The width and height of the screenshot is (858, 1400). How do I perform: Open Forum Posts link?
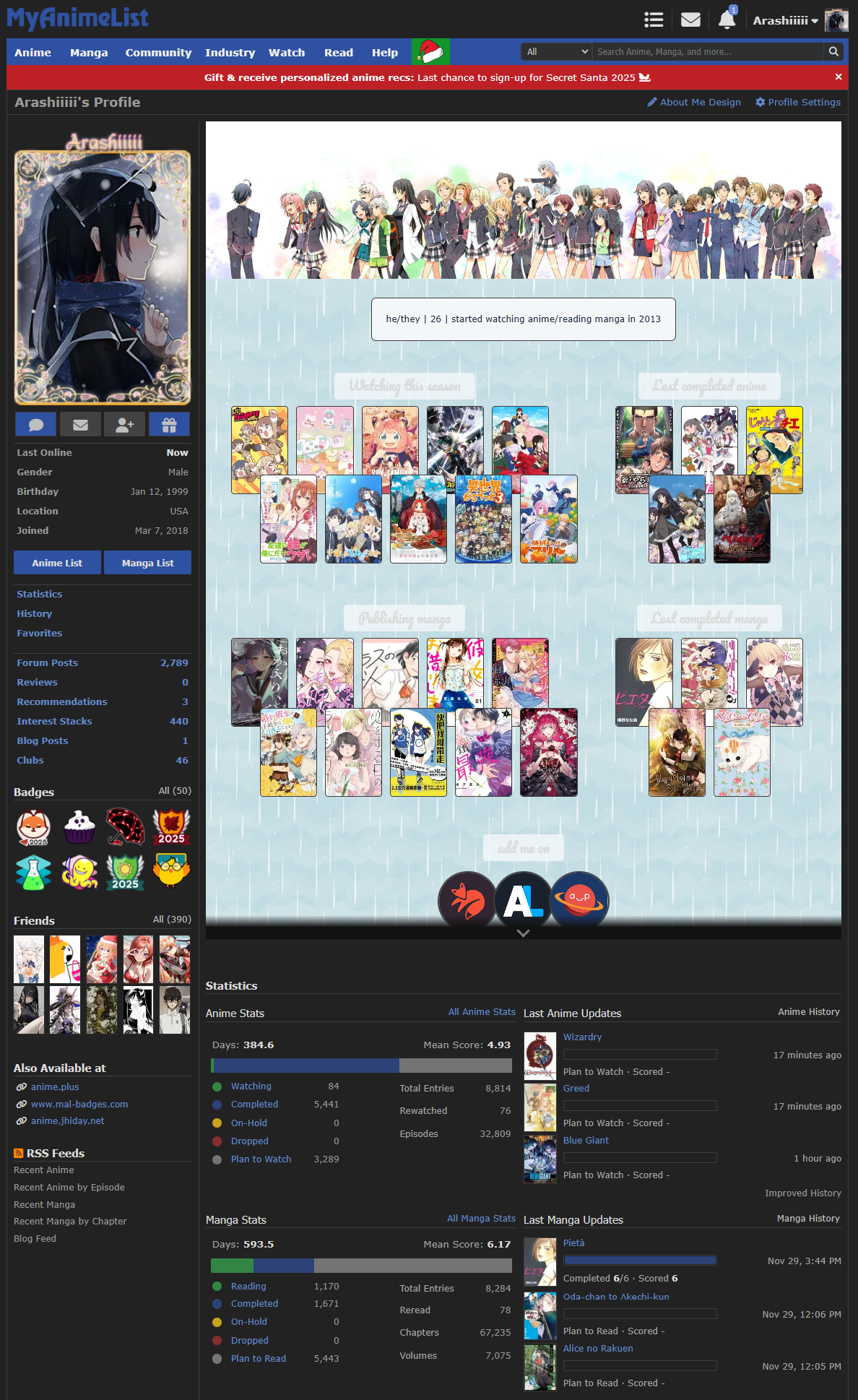point(48,662)
